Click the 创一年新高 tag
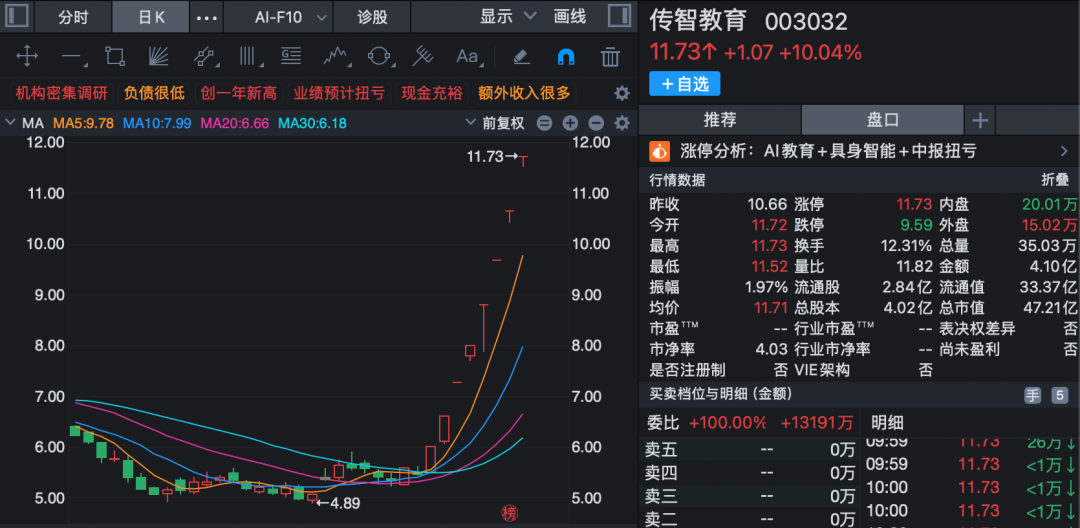Viewport: 1080px width, 528px height. tap(238, 93)
